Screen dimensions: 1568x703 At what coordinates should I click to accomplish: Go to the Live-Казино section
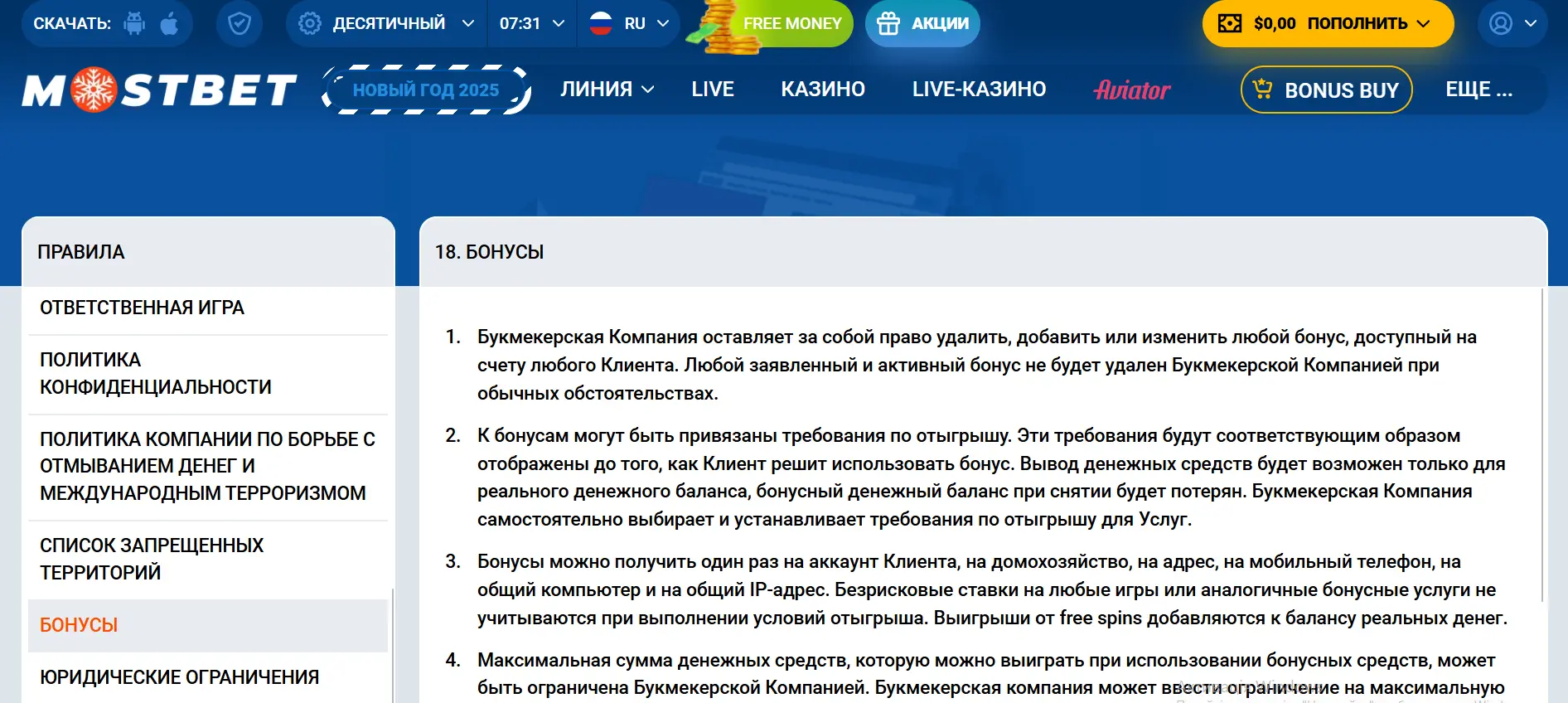(979, 90)
